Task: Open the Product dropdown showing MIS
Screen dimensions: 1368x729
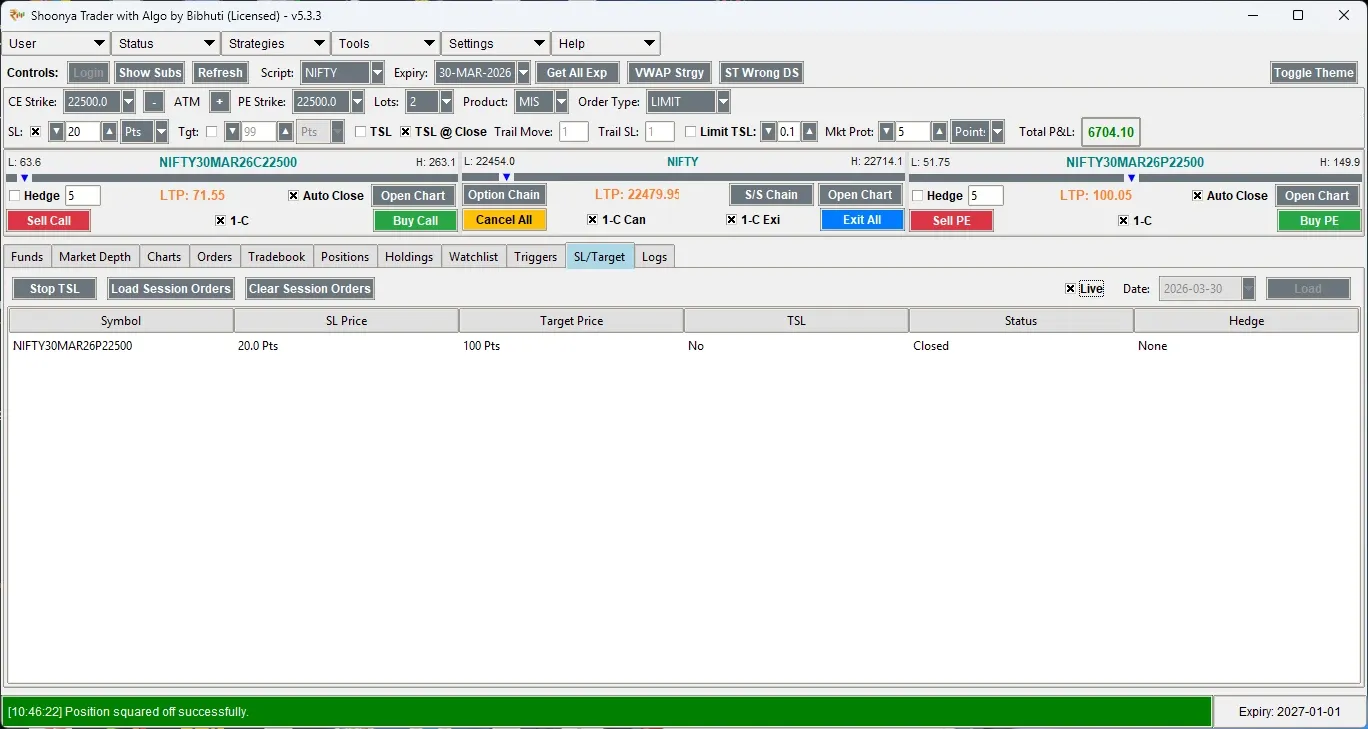Action: click(x=561, y=102)
